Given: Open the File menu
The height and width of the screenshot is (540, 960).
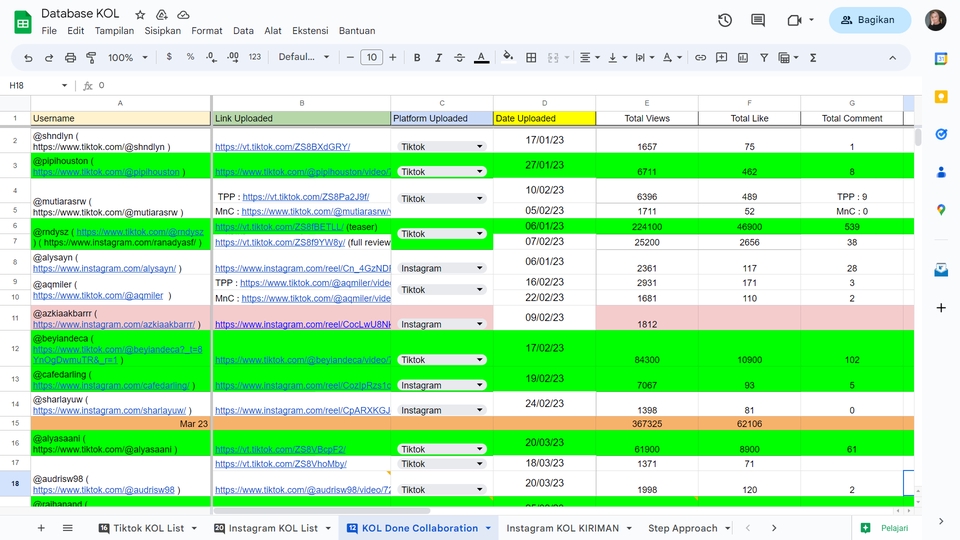Looking at the screenshot, I should 49,31.
